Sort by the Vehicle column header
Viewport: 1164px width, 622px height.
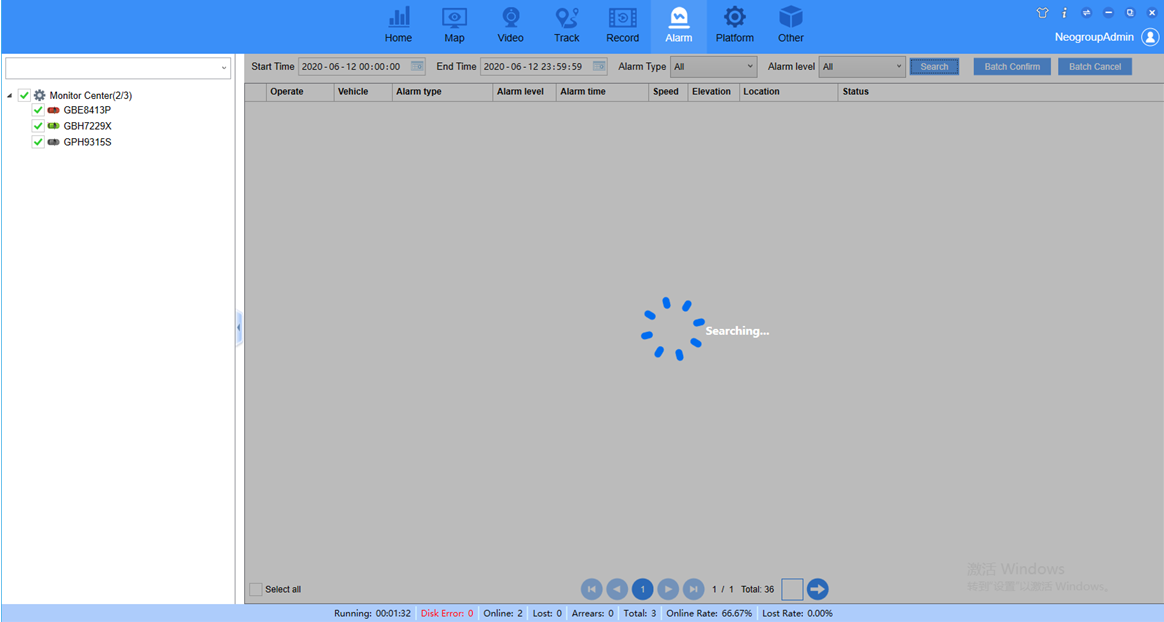363,92
